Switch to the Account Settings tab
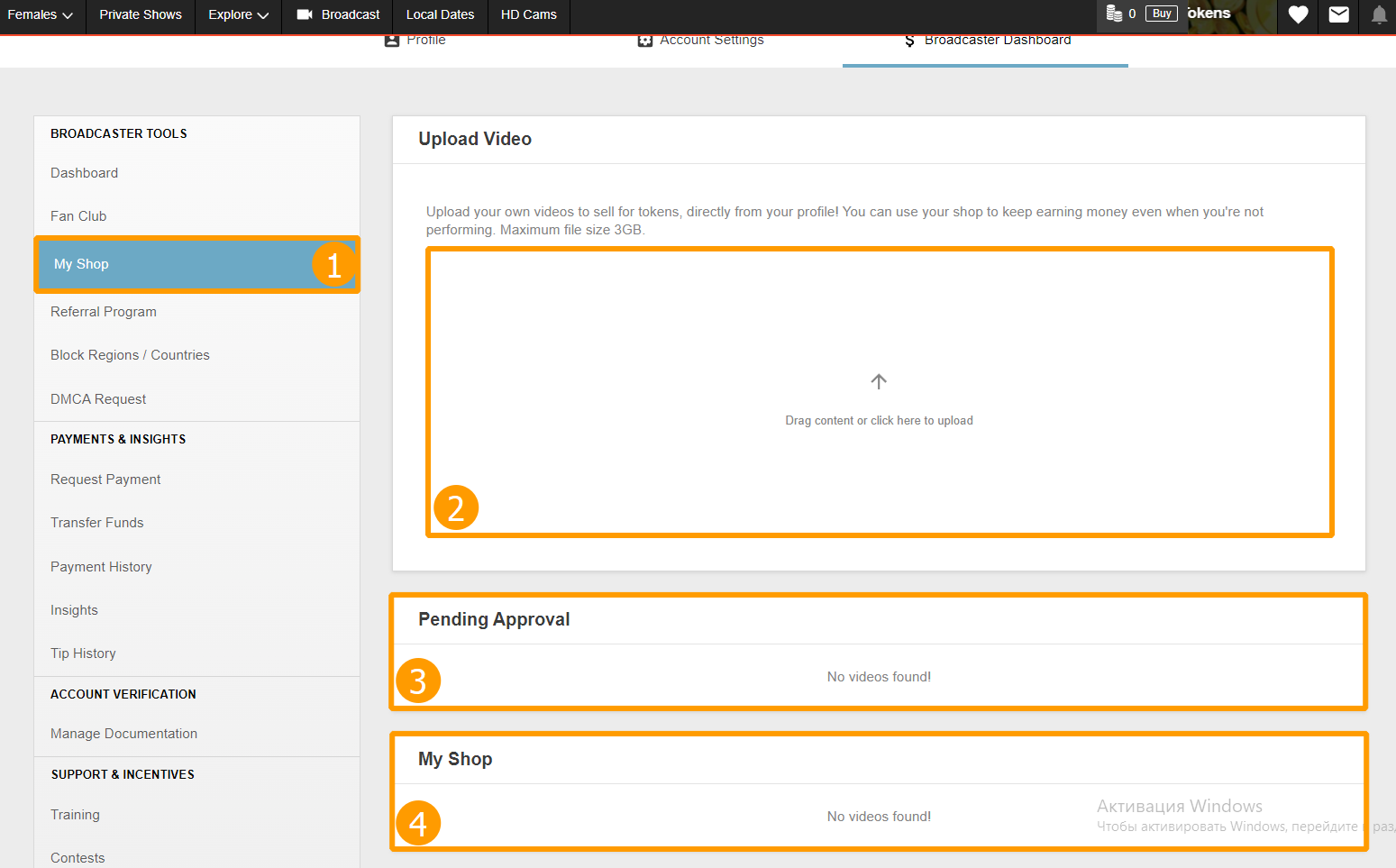 pyautogui.click(x=701, y=41)
